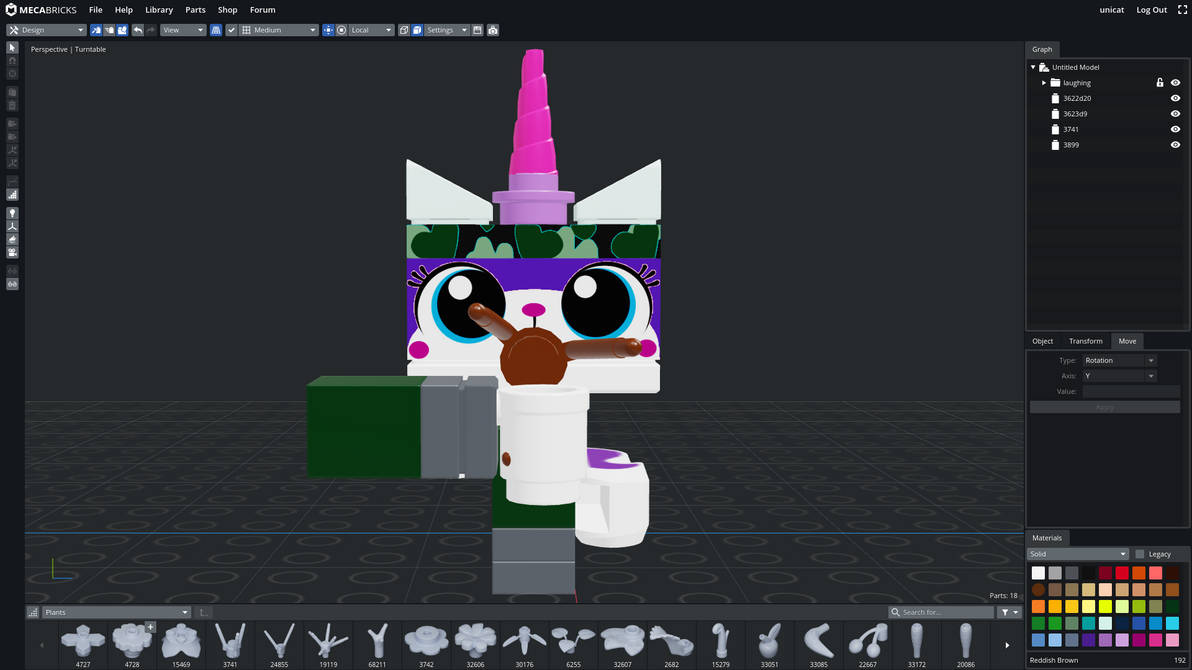The width and height of the screenshot is (1192, 670).
Task: Click the wireframe cube icon in the toolbar
Action: pos(404,30)
